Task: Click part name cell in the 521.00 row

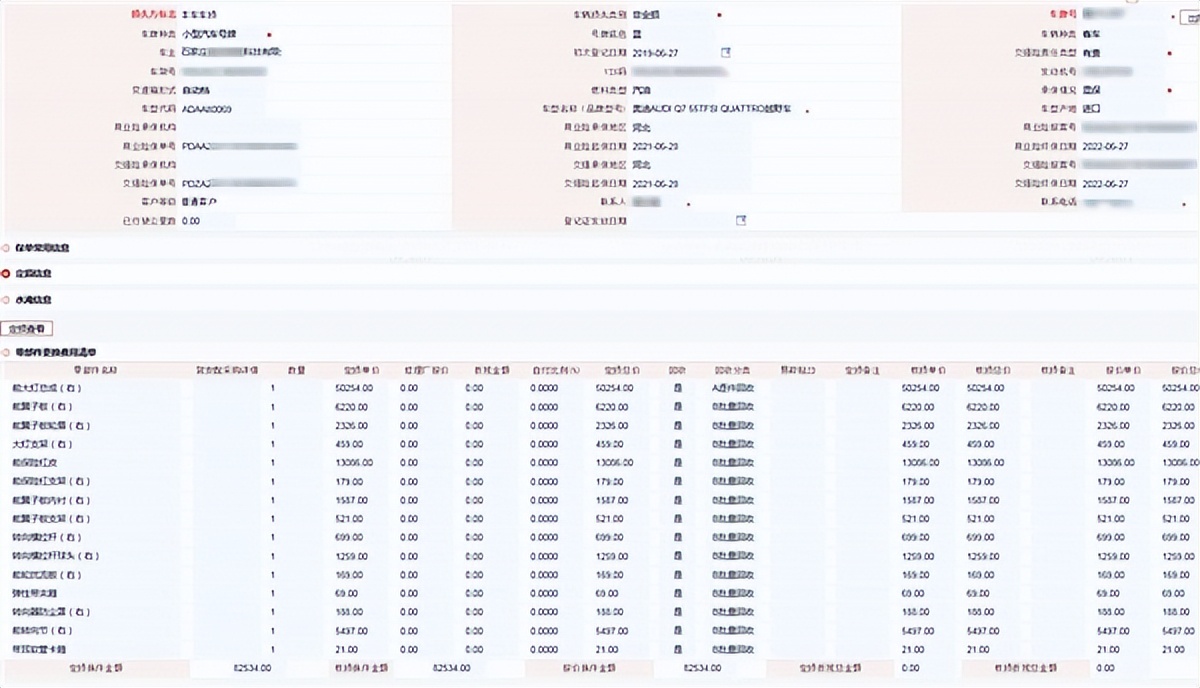Action: 49,518
